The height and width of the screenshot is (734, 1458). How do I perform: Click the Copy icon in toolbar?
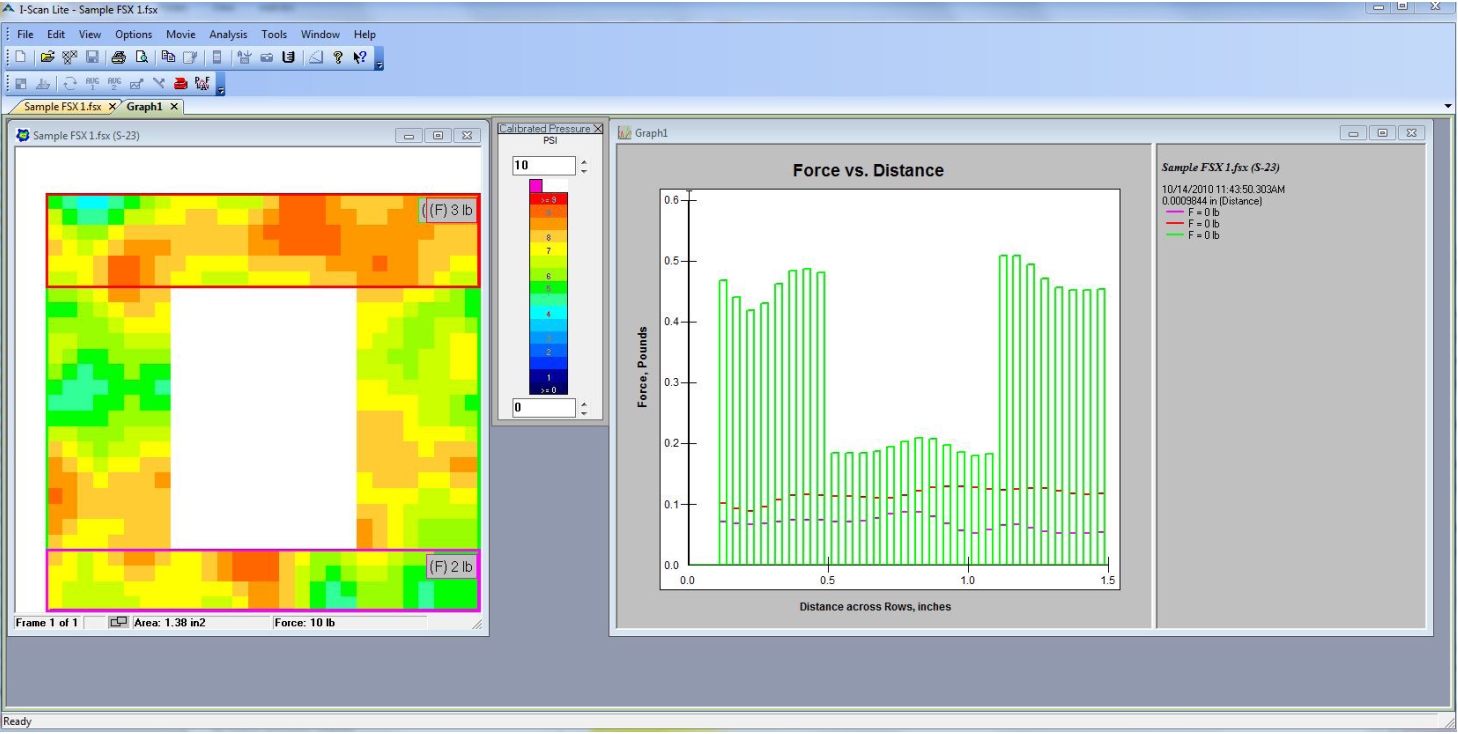[168, 58]
